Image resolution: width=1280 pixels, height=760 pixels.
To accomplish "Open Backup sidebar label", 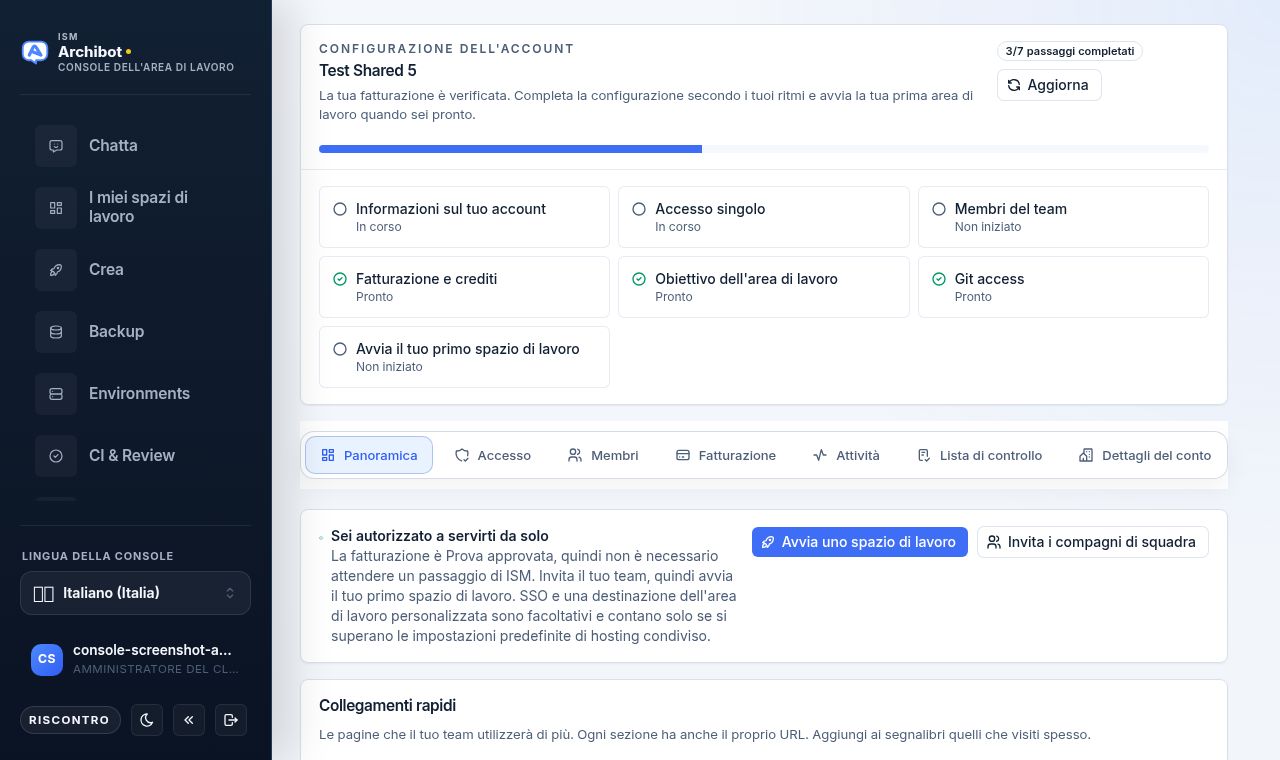I will point(116,332).
